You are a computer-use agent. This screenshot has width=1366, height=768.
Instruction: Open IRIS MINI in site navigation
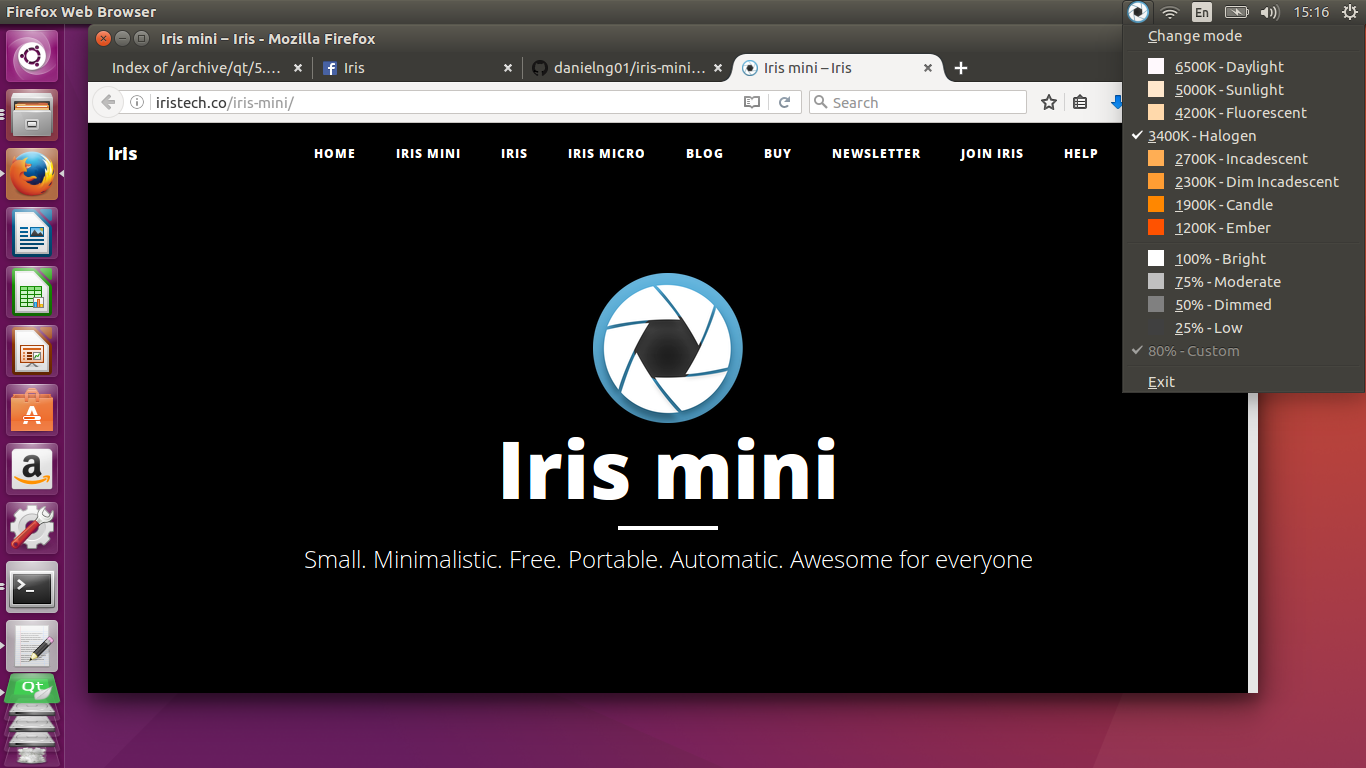pyautogui.click(x=428, y=154)
